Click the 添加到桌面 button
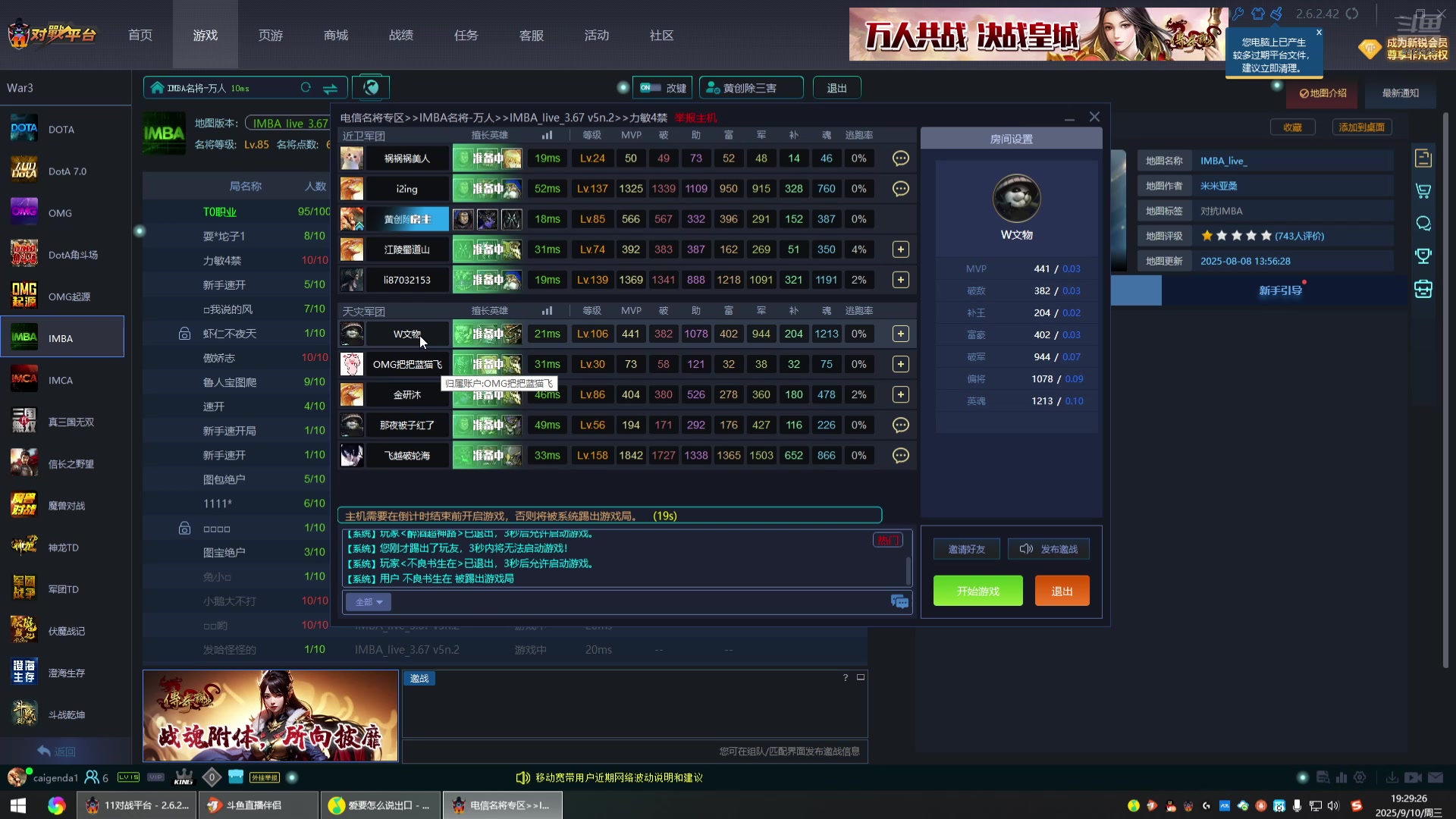 tap(1361, 127)
